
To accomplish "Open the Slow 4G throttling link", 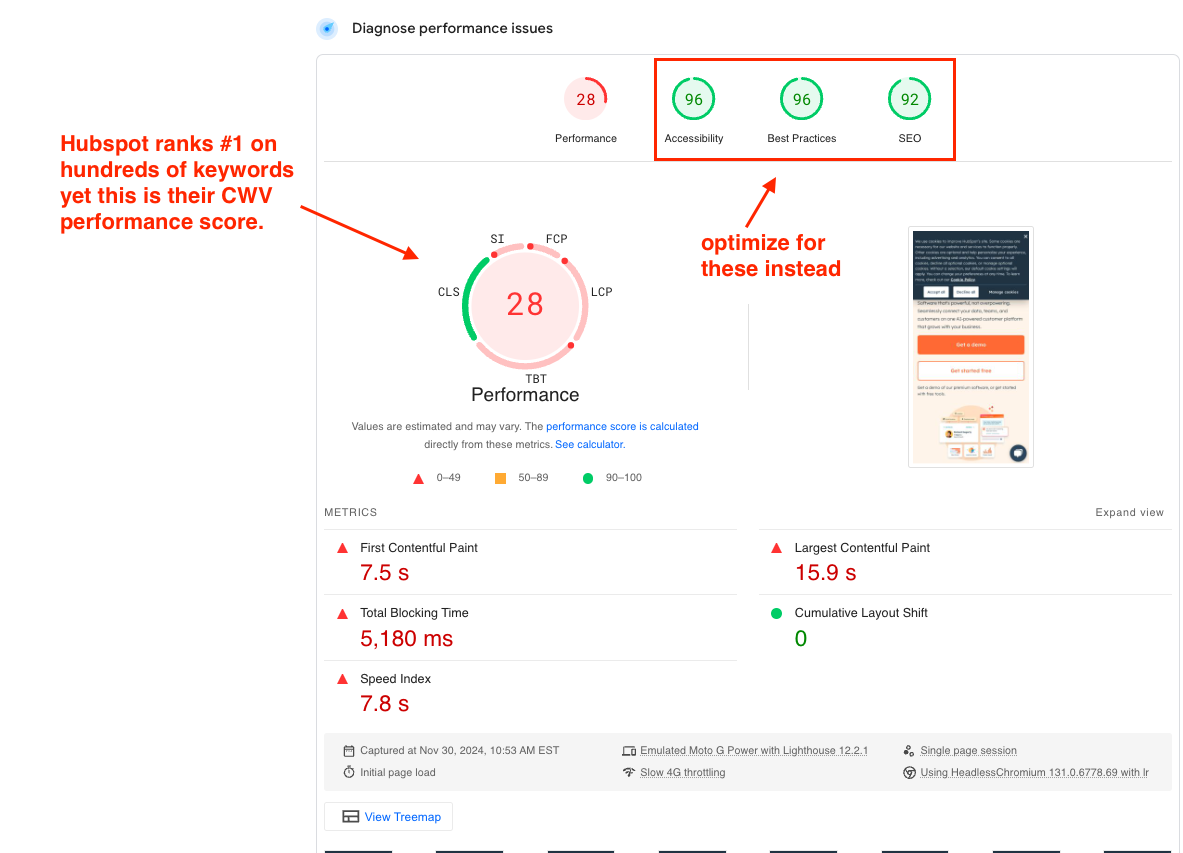I will tap(683, 772).
